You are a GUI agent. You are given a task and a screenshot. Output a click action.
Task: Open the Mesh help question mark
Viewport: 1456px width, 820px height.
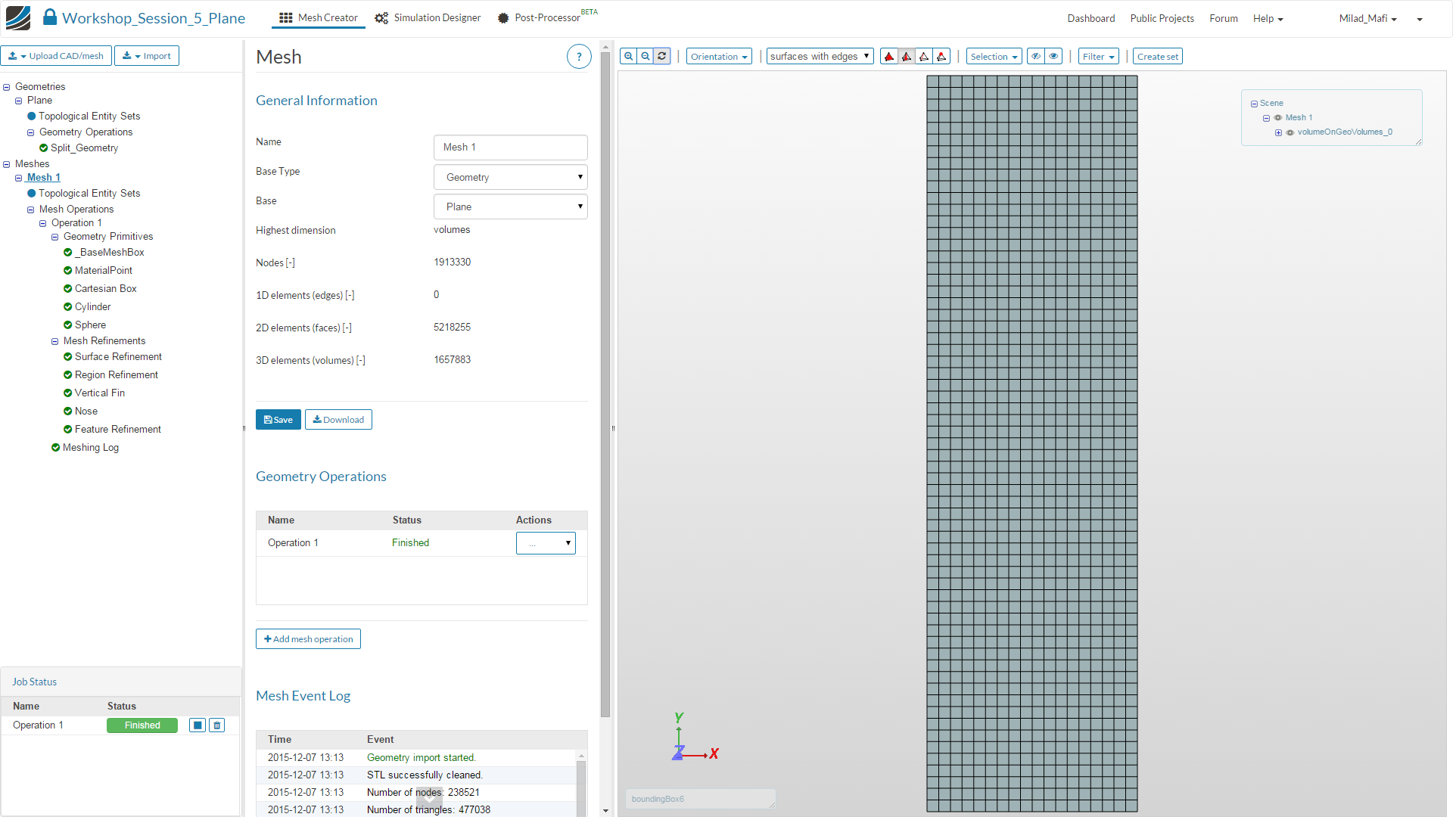point(579,57)
